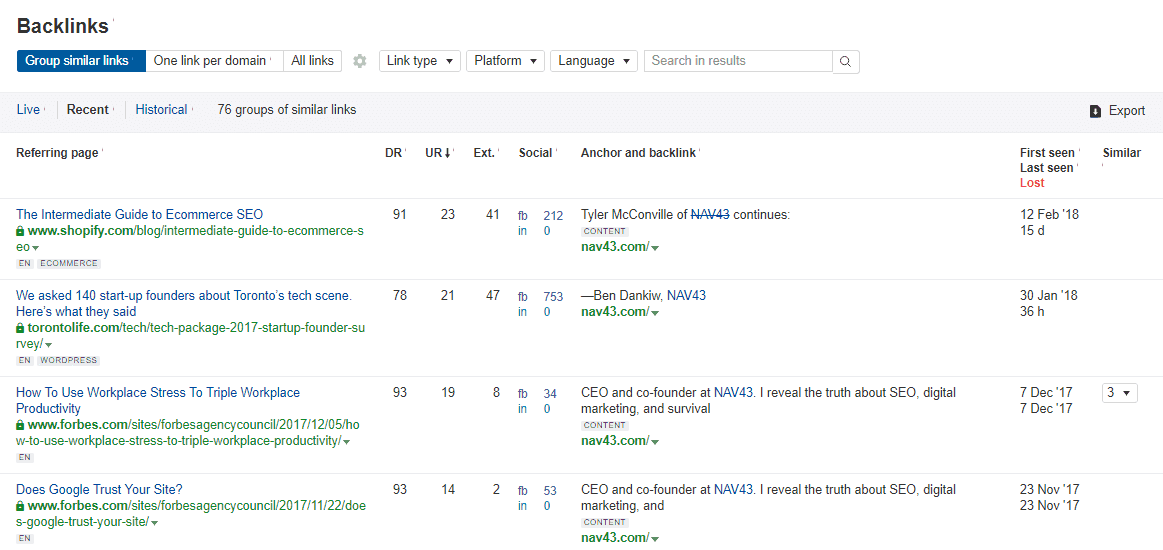Switch to the Recent tab

pos(88,110)
